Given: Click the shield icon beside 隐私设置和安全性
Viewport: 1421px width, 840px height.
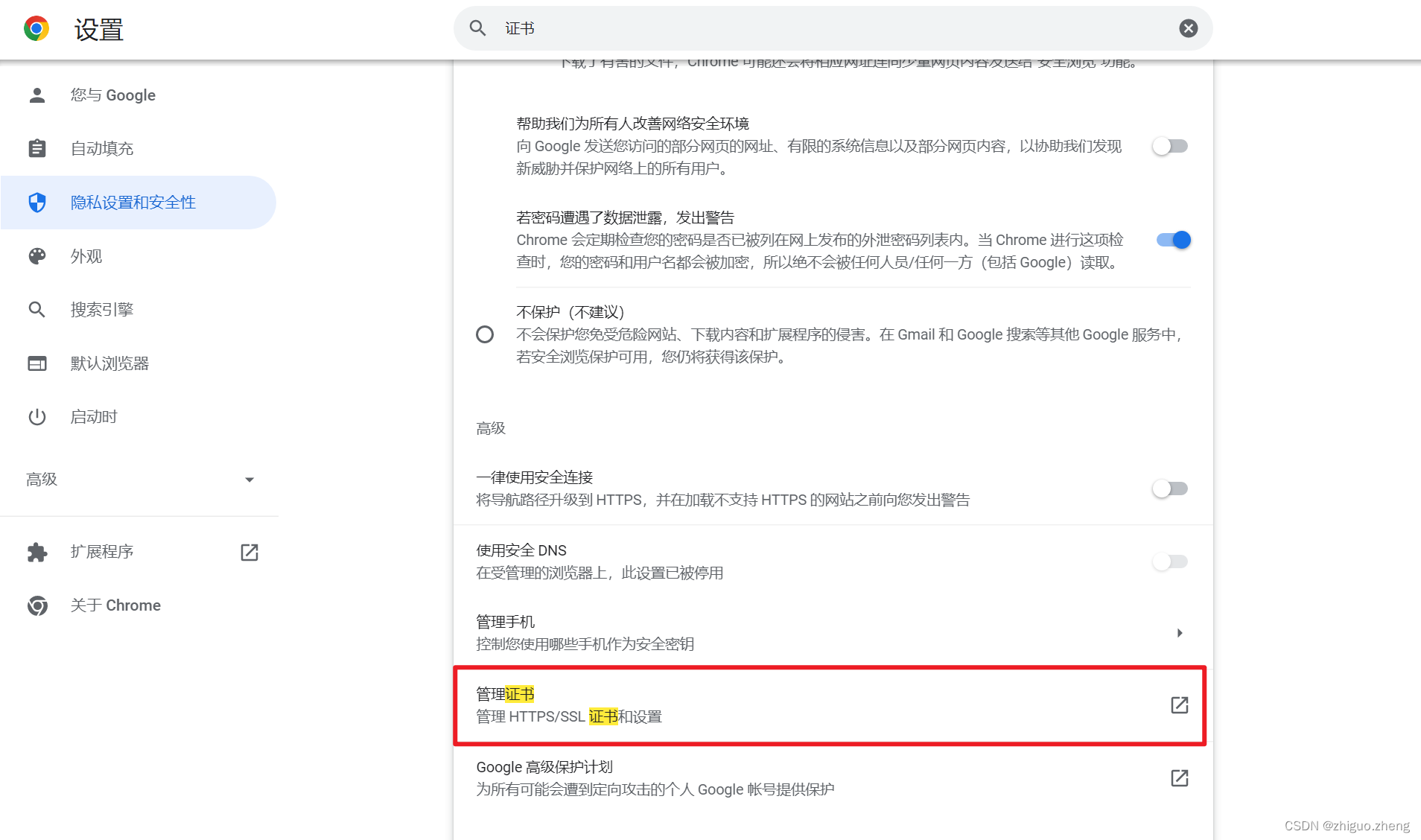Looking at the screenshot, I should pos(37,203).
